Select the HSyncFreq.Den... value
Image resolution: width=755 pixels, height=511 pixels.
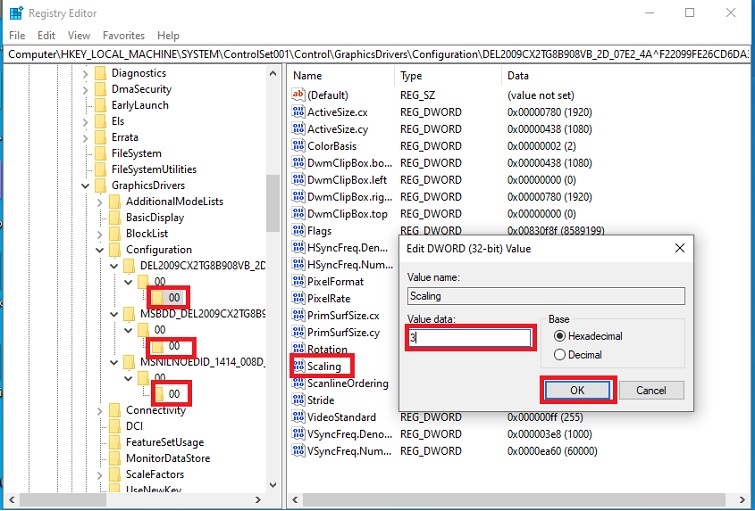click(x=347, y=248)
